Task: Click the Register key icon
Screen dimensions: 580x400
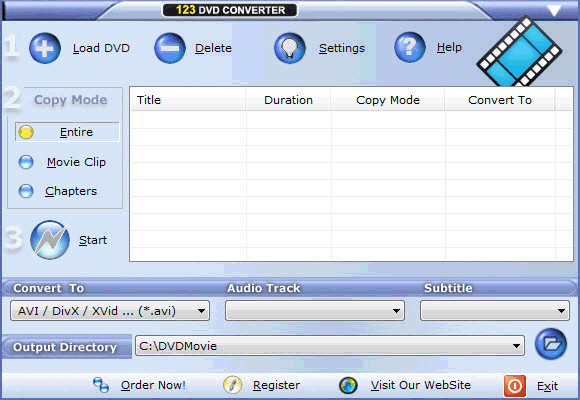Action: point(233,385)
